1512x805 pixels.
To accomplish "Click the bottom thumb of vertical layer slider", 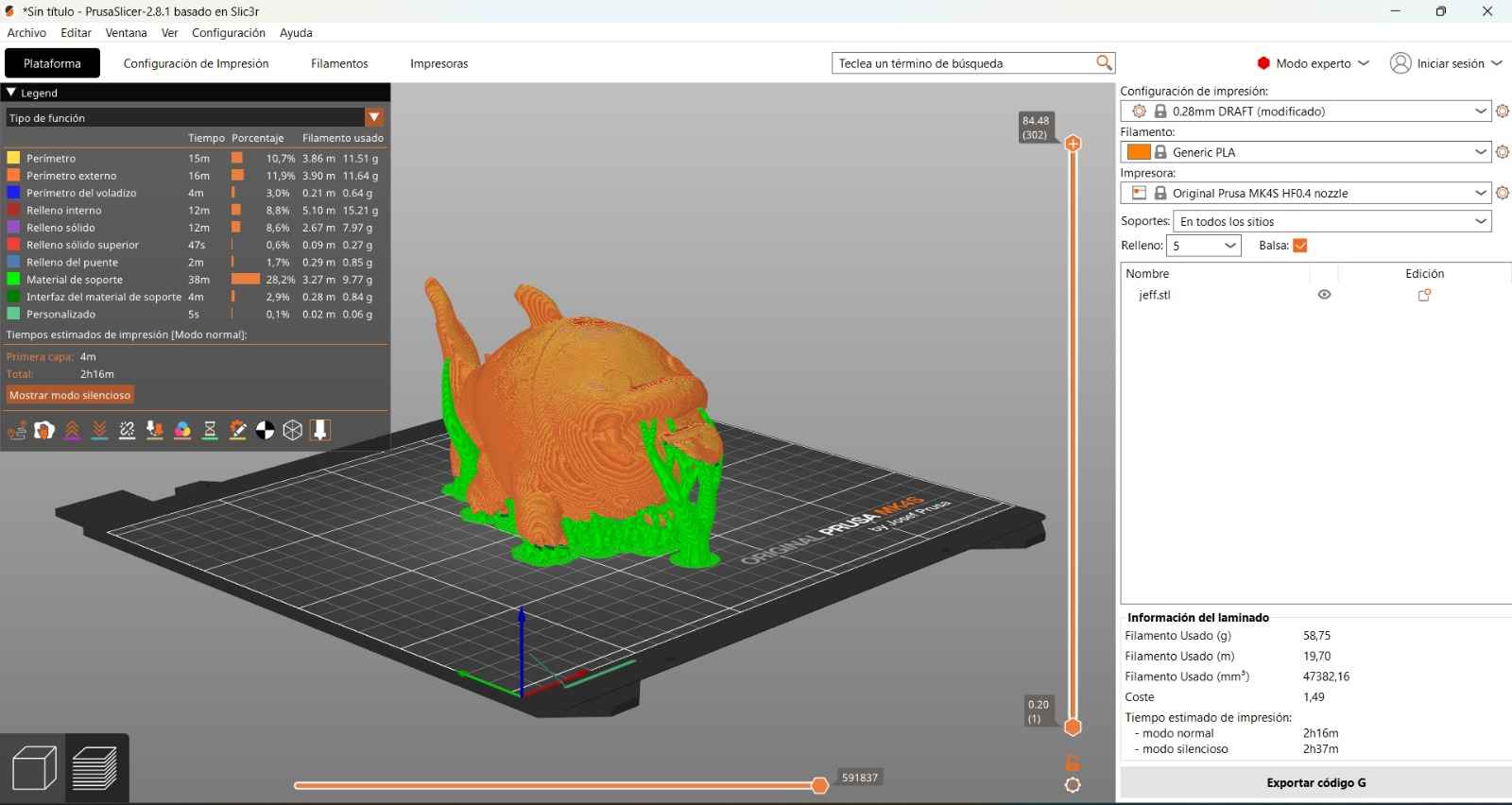I will pos(1073,727).
